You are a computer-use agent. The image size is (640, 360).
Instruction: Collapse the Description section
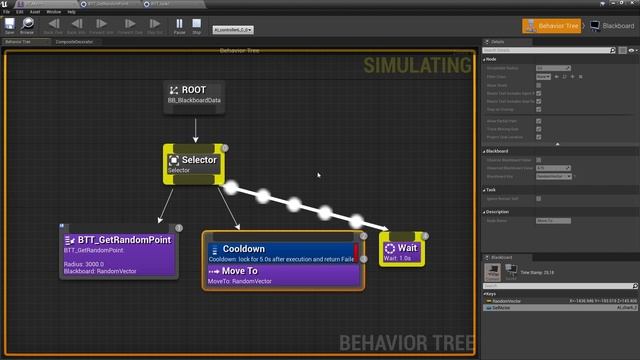(x=484, y=212)
